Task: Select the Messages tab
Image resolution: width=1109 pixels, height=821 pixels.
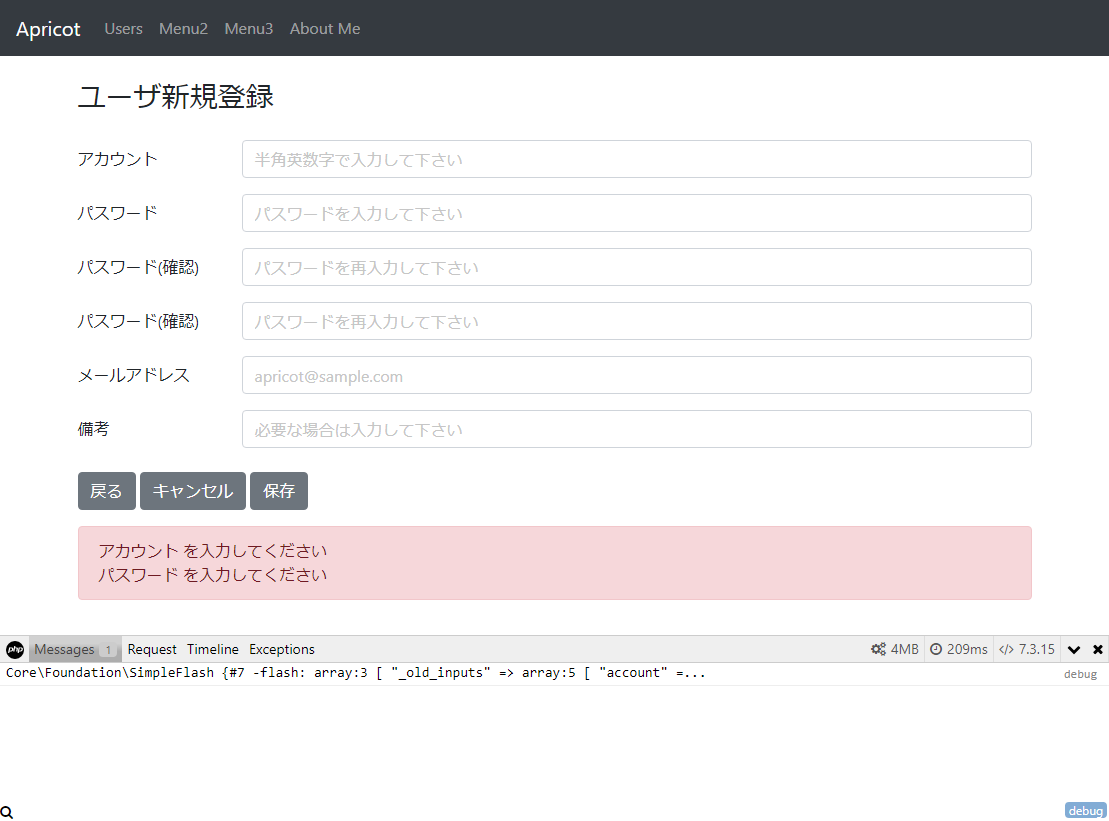Action: coord(74,650)
